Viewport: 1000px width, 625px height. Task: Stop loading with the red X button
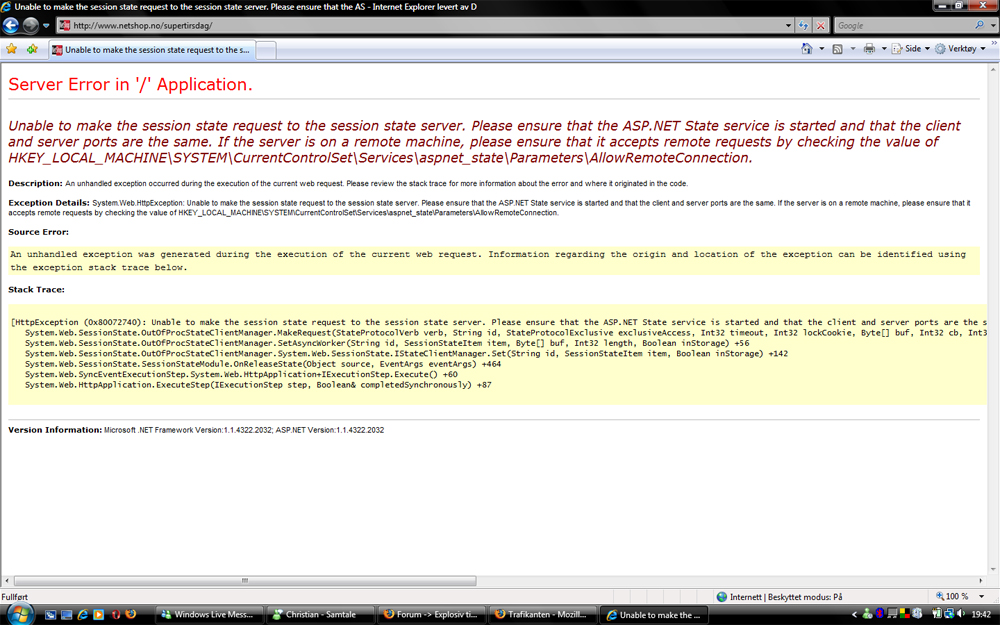click(821, 26)
